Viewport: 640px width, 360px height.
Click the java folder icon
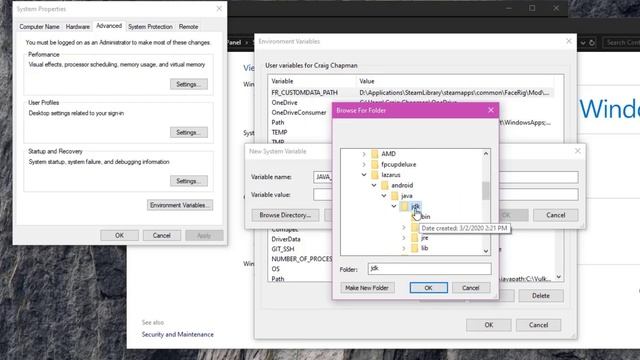click(x=395, y=196)
